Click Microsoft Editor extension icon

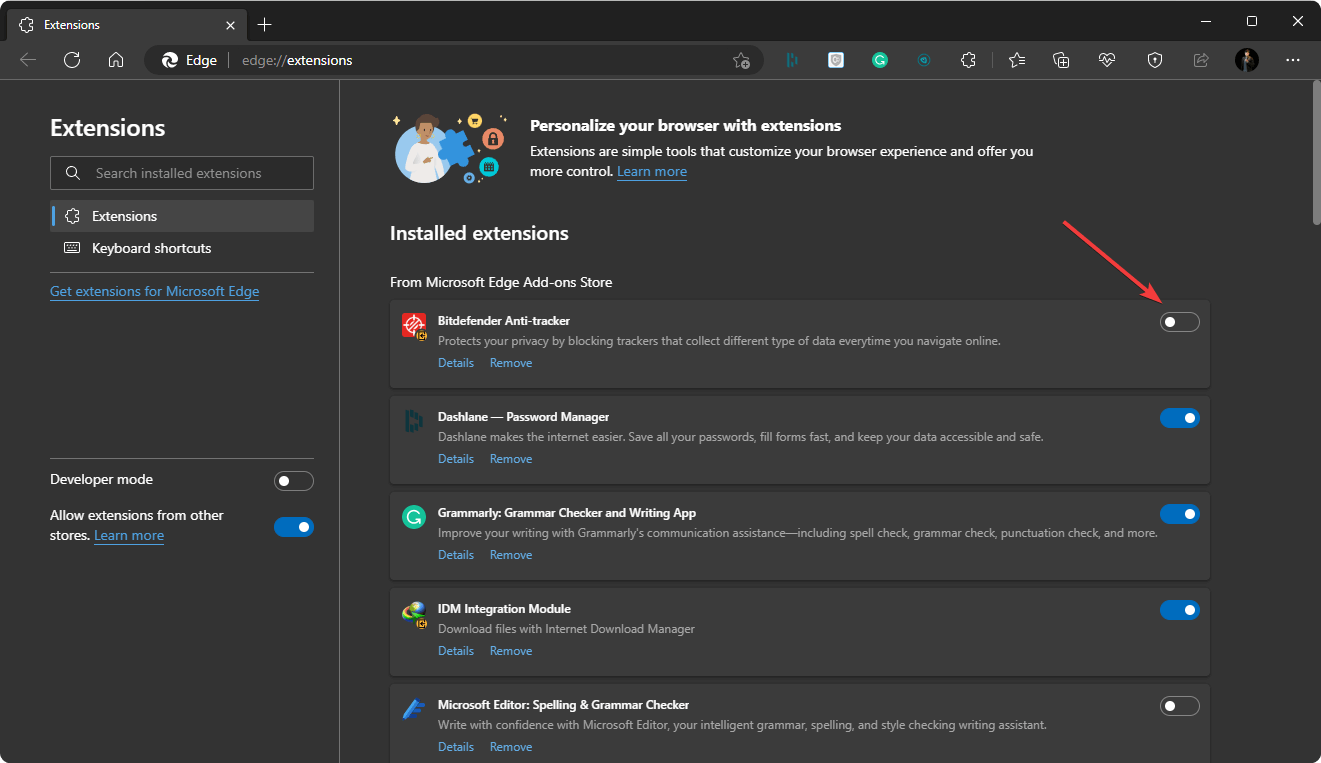pyautogui.click(x=414, y=709)
